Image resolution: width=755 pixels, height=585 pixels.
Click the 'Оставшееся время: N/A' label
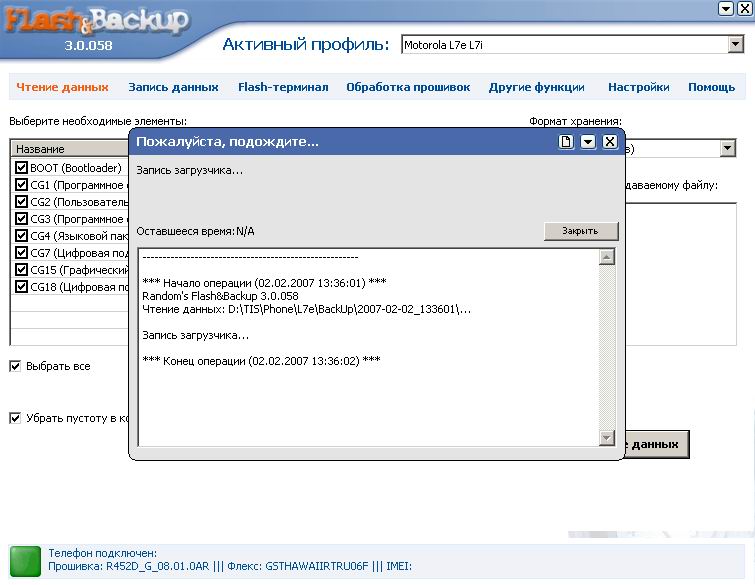(195, 231)
